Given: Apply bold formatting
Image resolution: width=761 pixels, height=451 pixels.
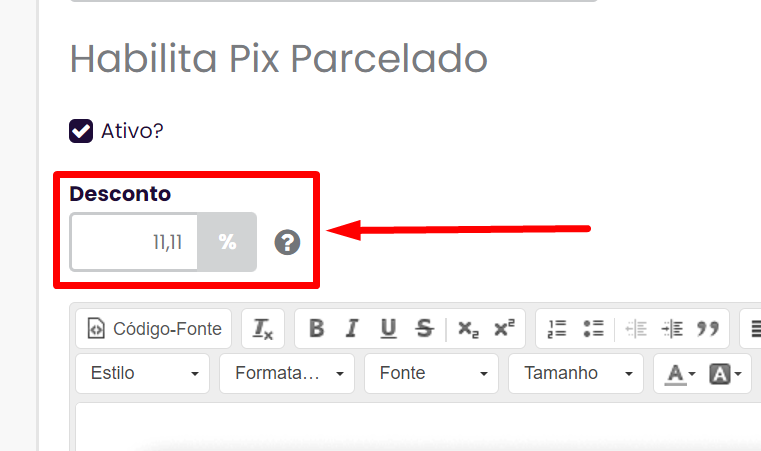Looking at the screenshot, I should tap(316, 329).
